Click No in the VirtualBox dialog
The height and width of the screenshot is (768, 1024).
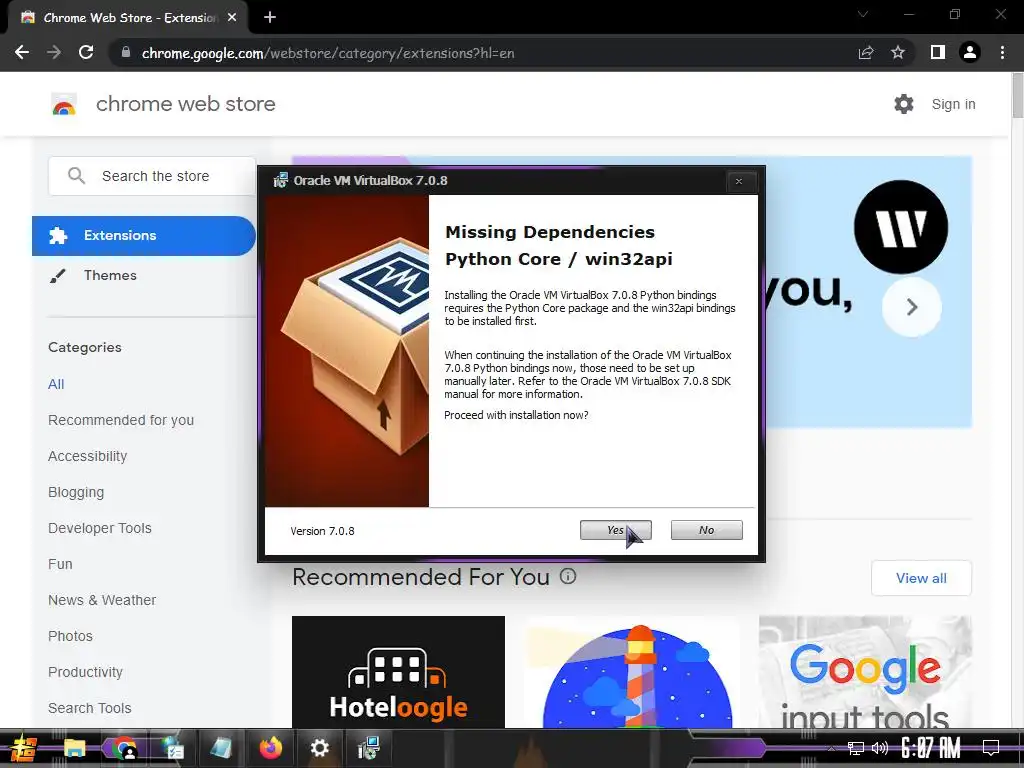coord(707,530)
